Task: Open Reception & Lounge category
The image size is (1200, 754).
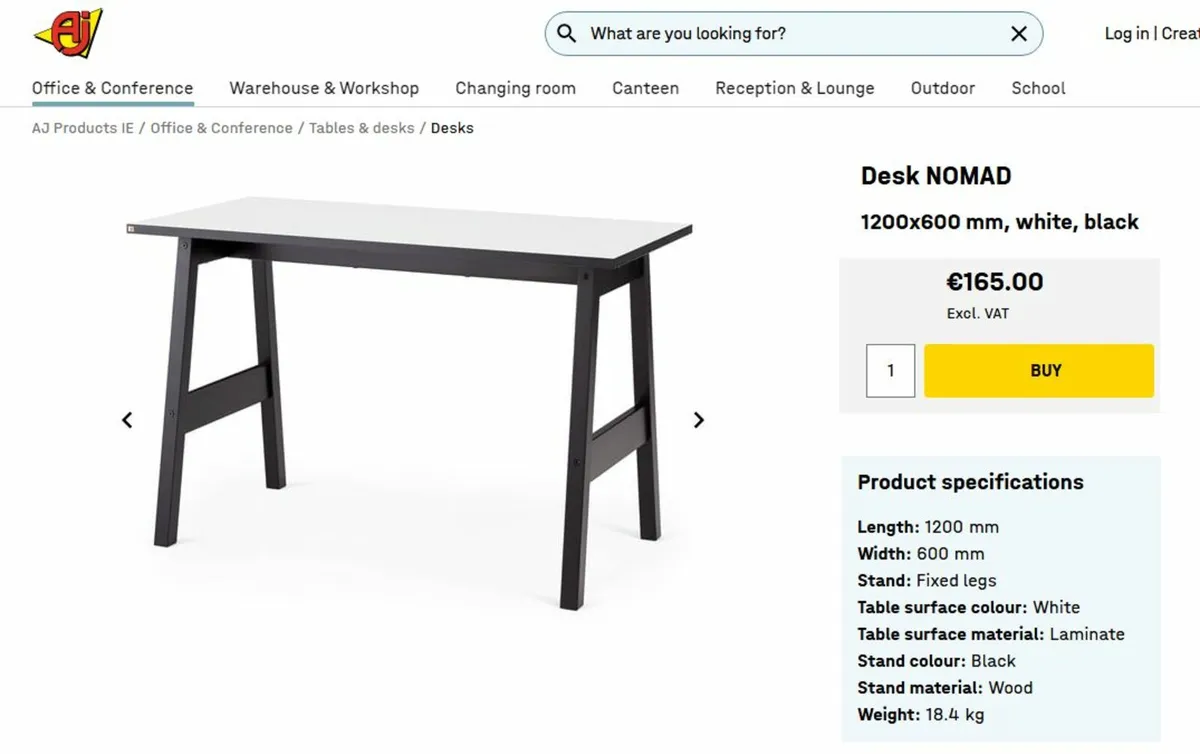Action: click(x=794, y=88)
